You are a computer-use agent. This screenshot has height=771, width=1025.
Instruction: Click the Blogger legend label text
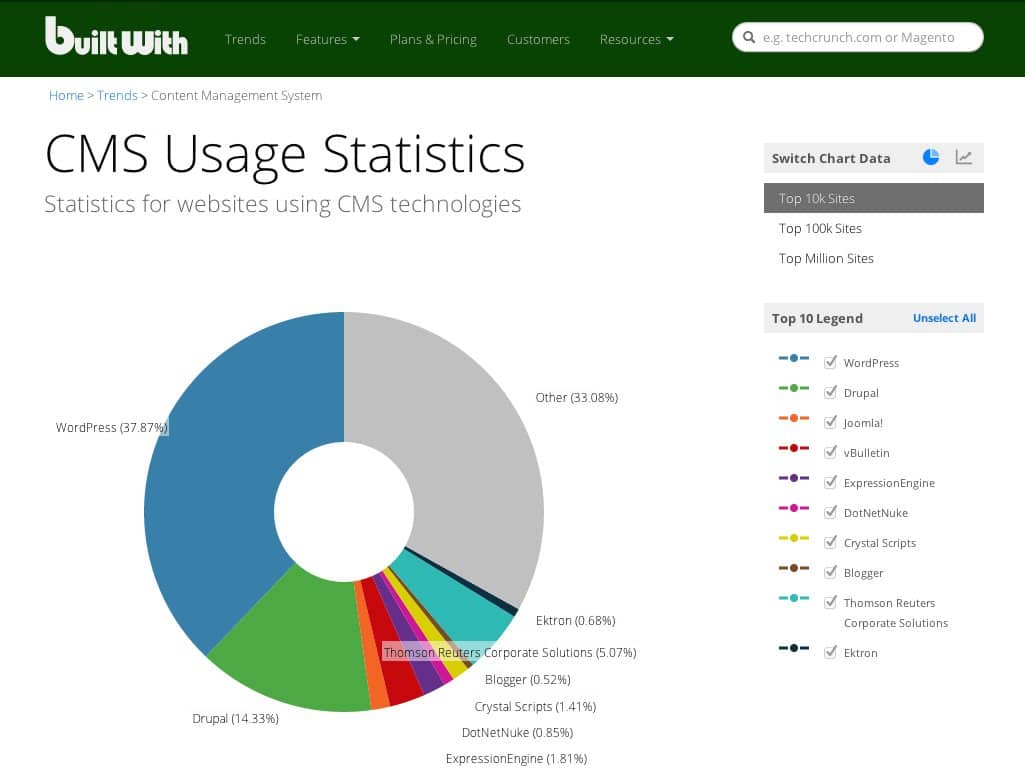863,573
